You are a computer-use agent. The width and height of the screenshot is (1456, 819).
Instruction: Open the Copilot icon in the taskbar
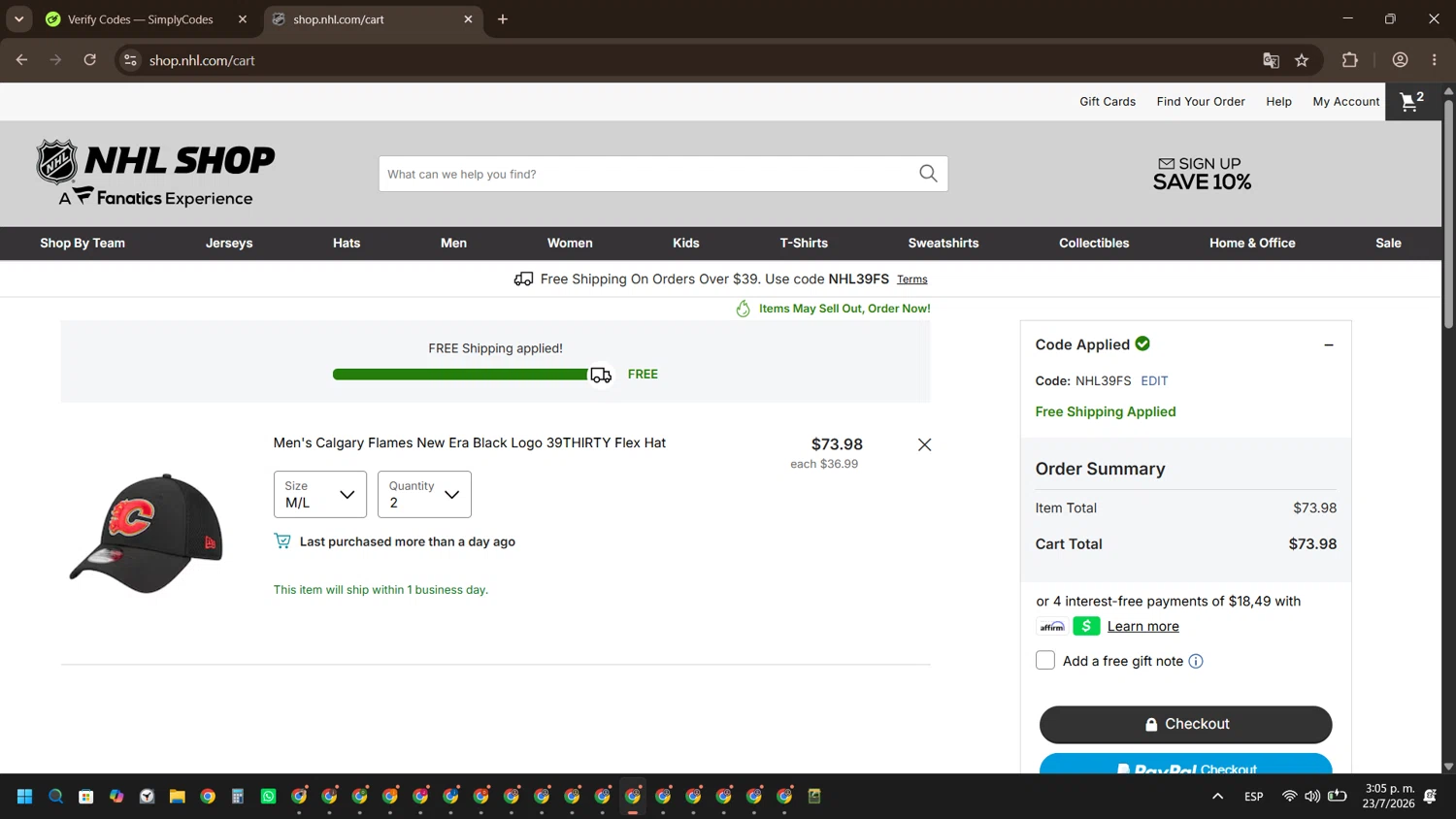click(116, 796)
